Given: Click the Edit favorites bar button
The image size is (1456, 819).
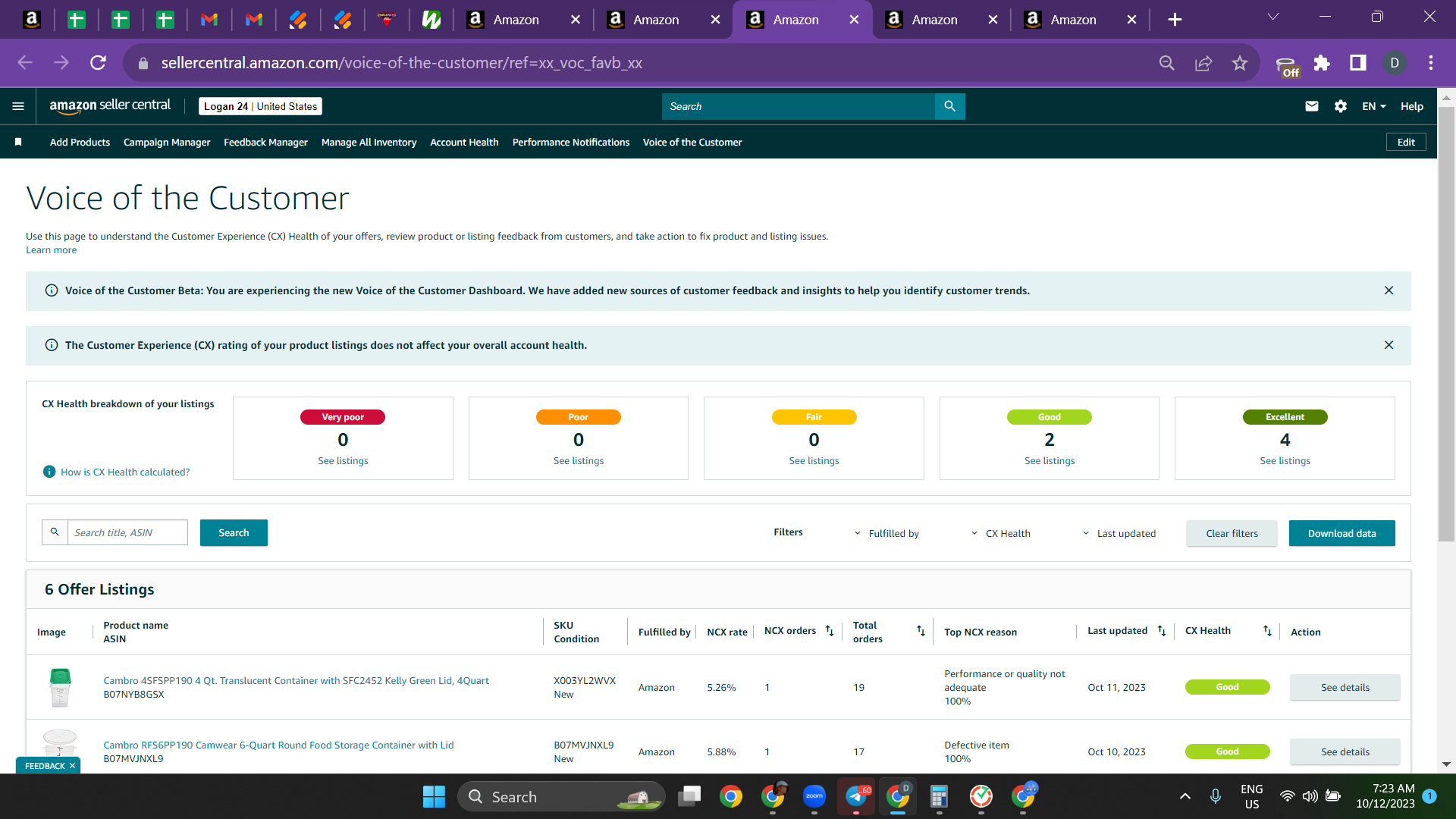Looking at the screenshot, I should click(1406, 142).
